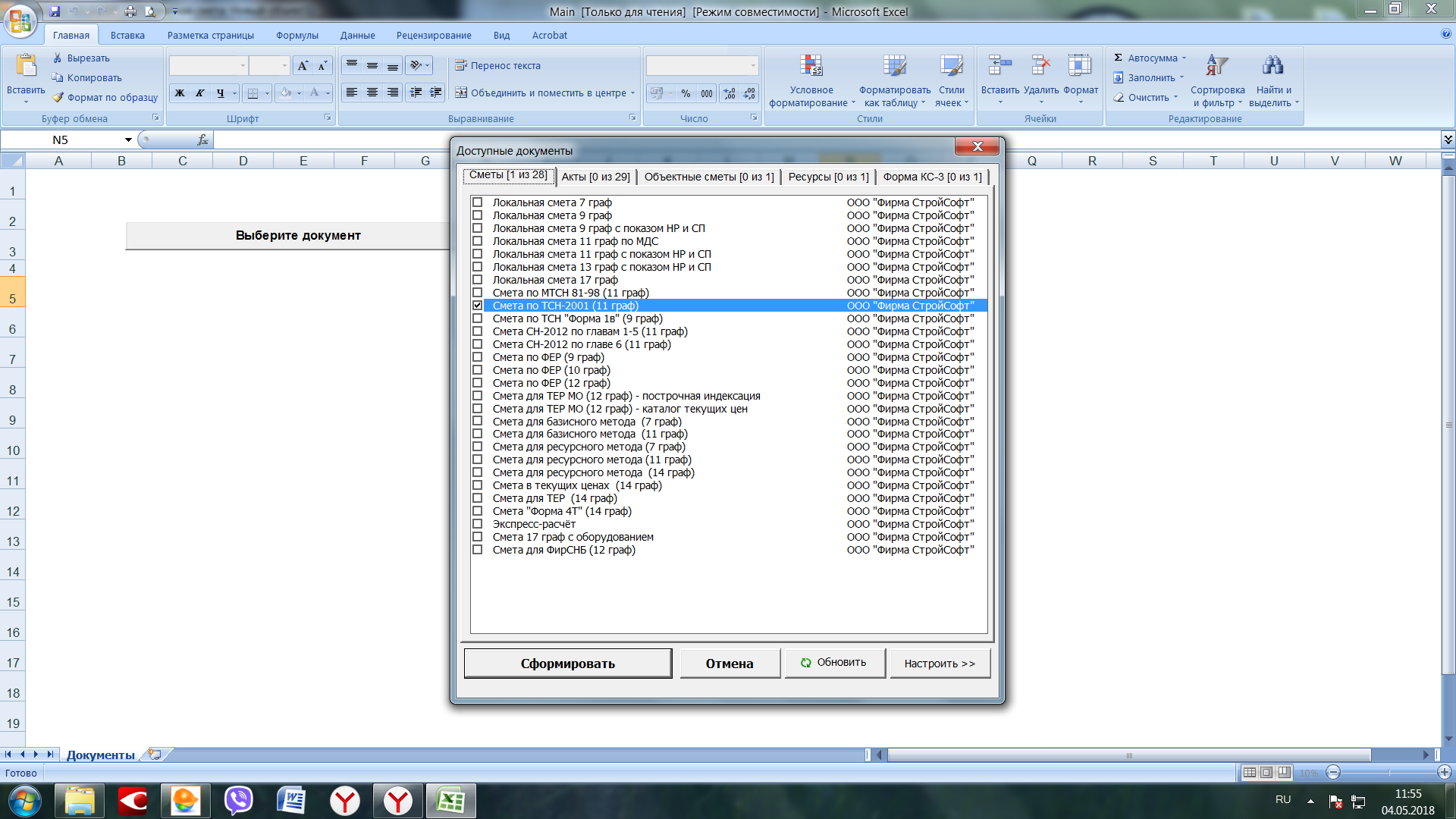Open Viber from the taskbar
The height and width of the screenshot is (819, 1456).
pos(238,800)
